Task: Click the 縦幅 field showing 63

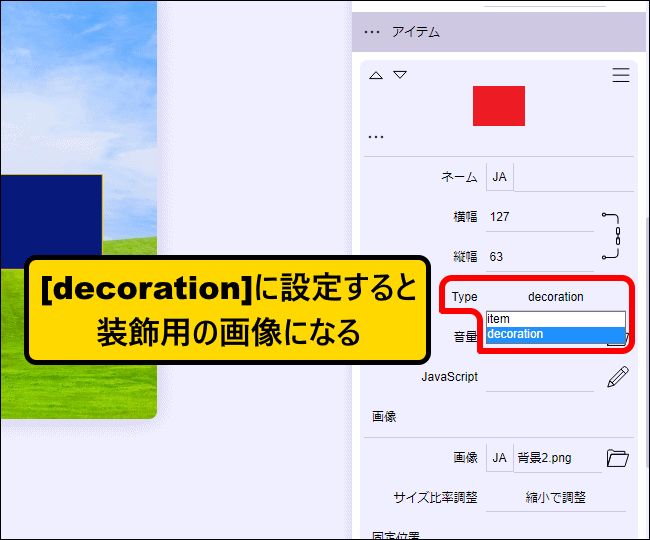Action: click(540, 257)
